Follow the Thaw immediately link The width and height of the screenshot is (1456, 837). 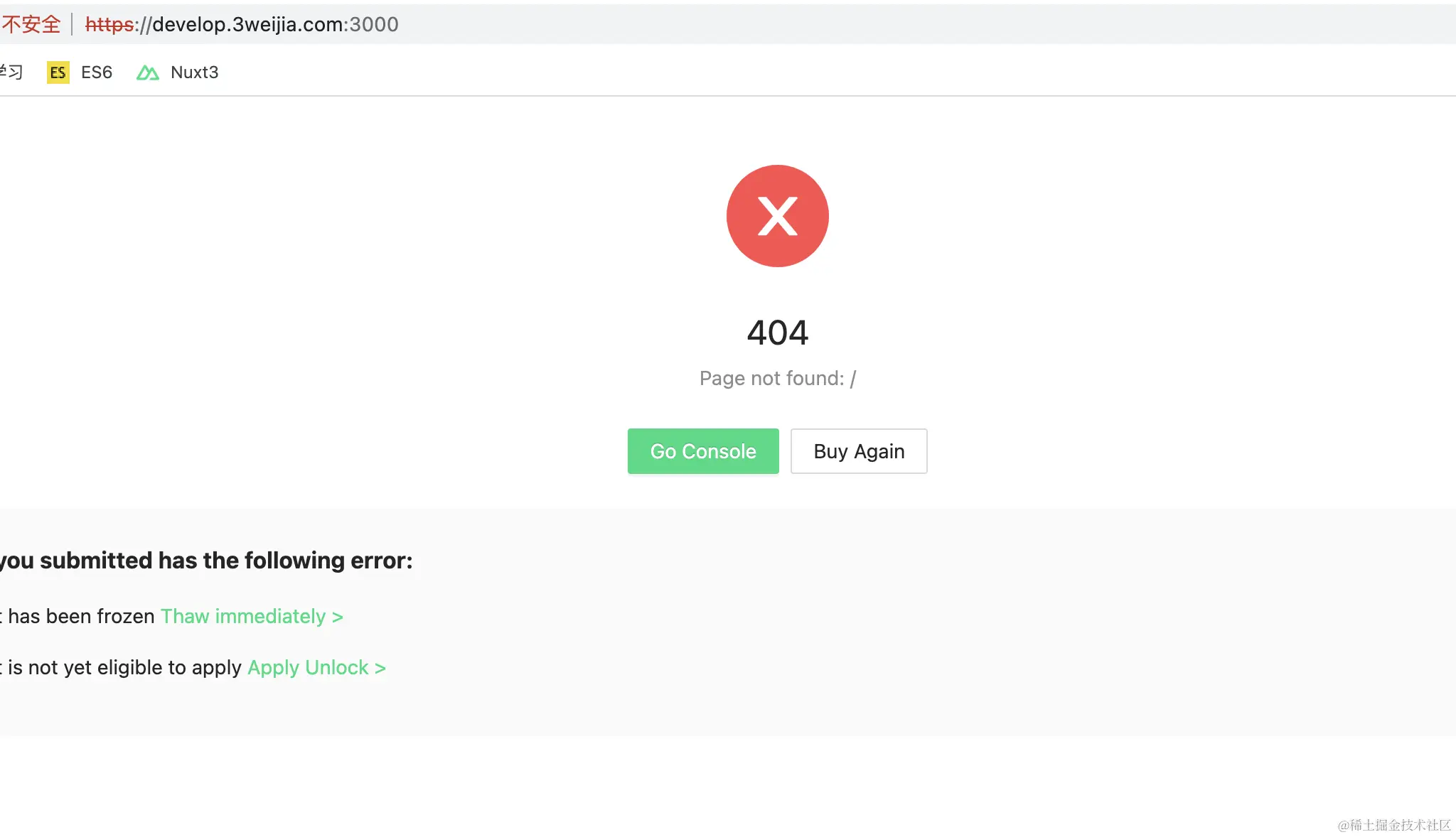tap(252, 616)
